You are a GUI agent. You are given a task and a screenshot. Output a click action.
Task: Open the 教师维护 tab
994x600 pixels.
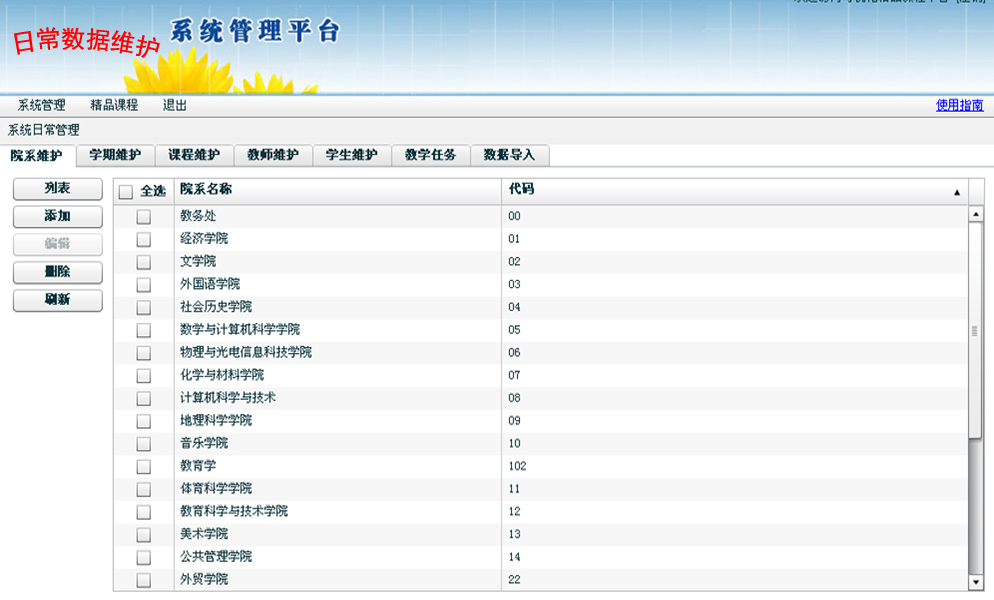[273, 155]
